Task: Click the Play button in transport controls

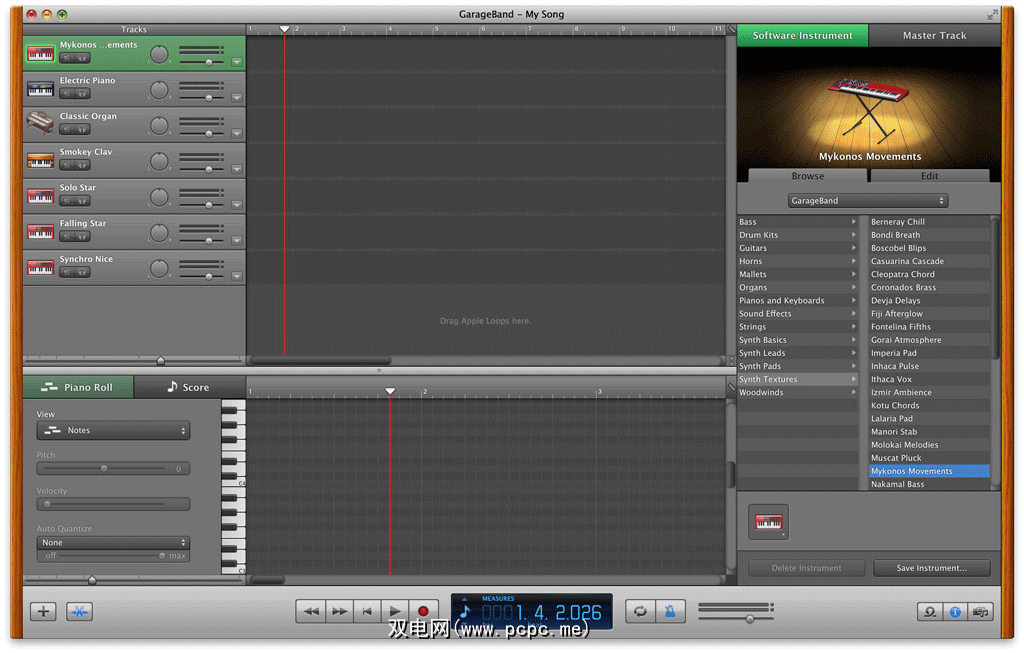Action: pos(396,611)
